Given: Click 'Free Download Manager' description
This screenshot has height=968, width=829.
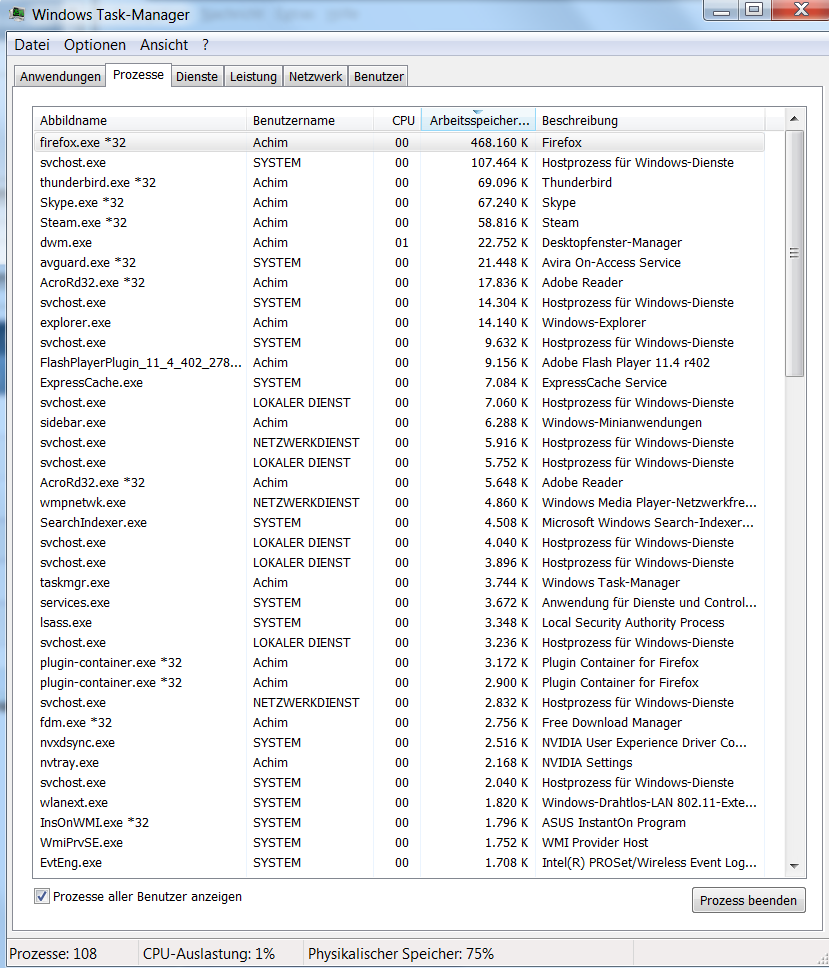Looking at the screenshot, I should point(612,722).
